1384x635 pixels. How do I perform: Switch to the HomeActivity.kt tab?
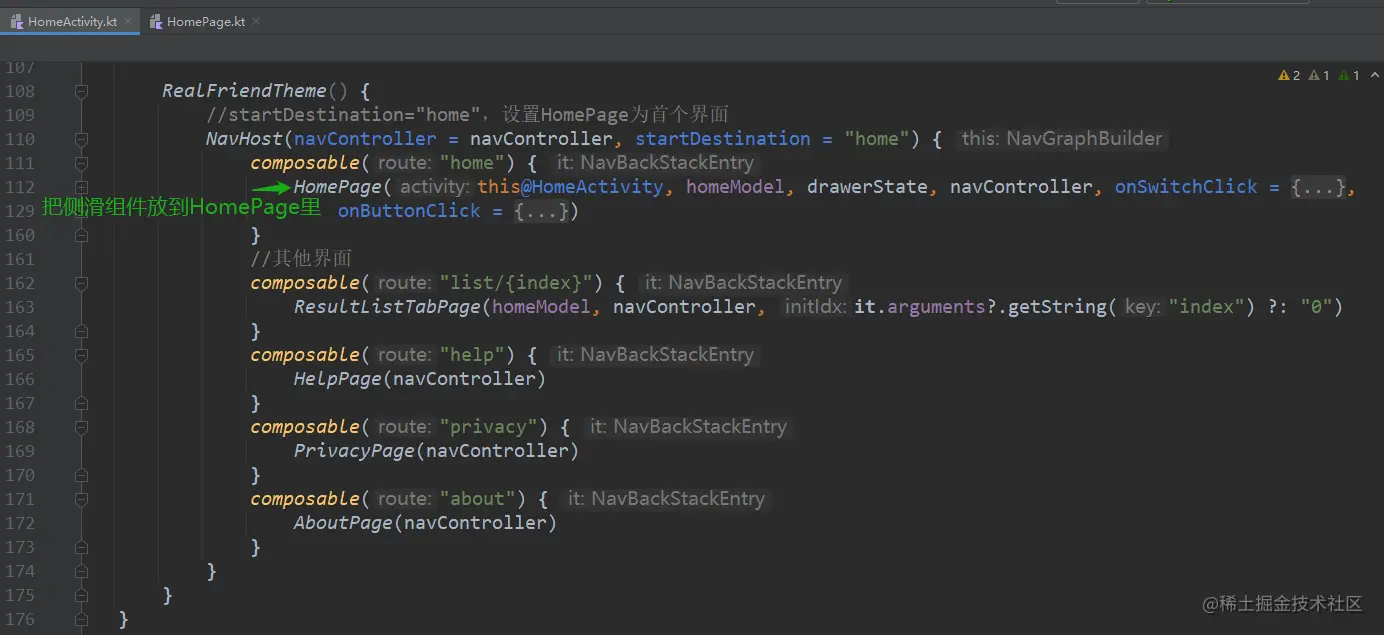point(73,21)
